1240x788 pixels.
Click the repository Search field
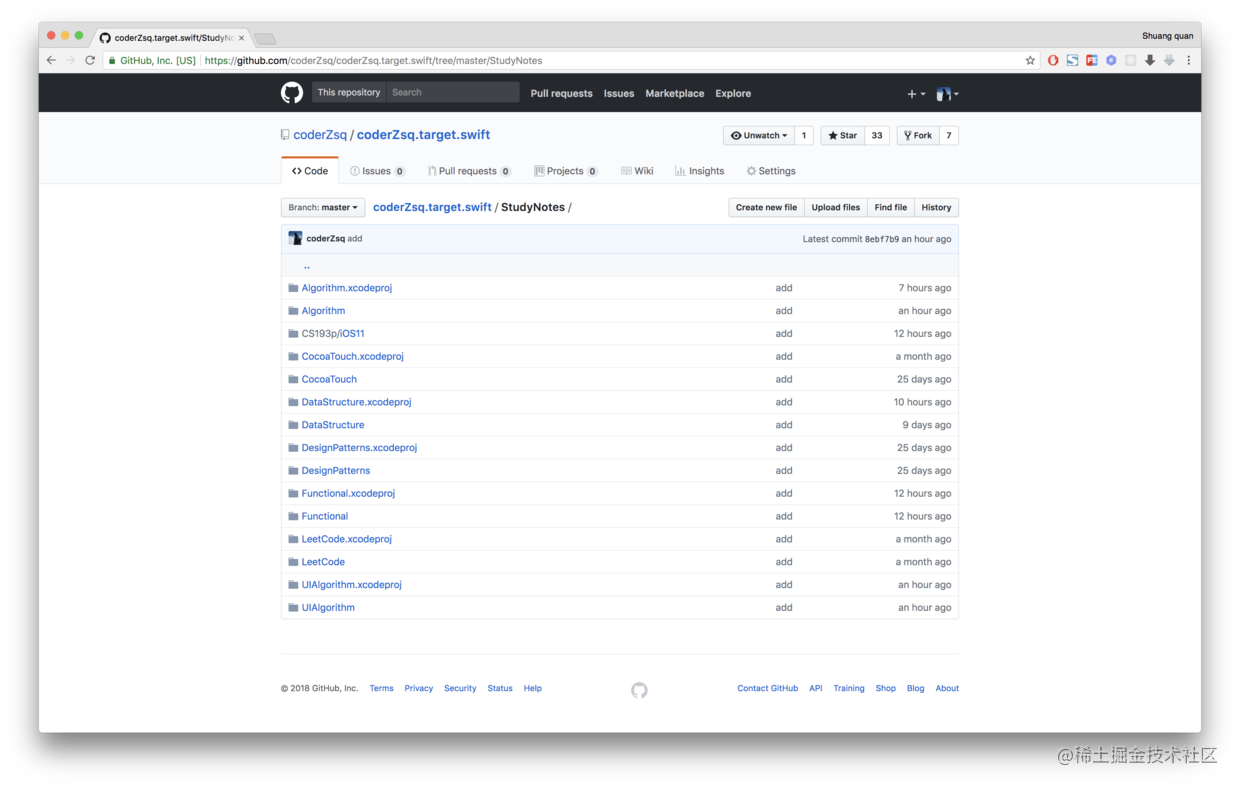[453, 92]
